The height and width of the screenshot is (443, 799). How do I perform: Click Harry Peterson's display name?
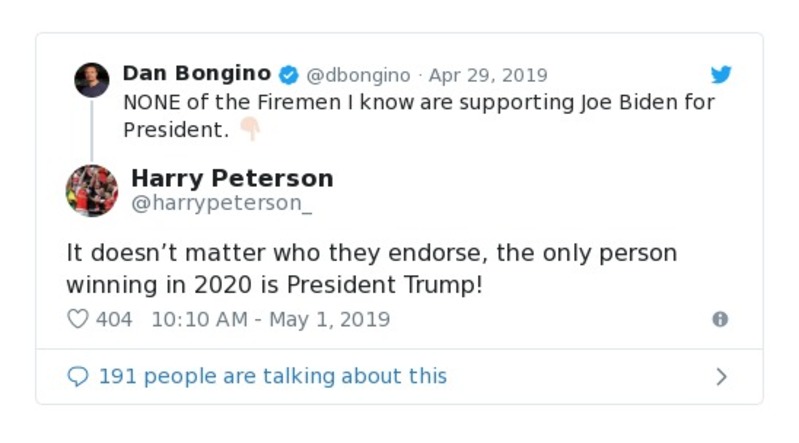click(x=232, y=179)
